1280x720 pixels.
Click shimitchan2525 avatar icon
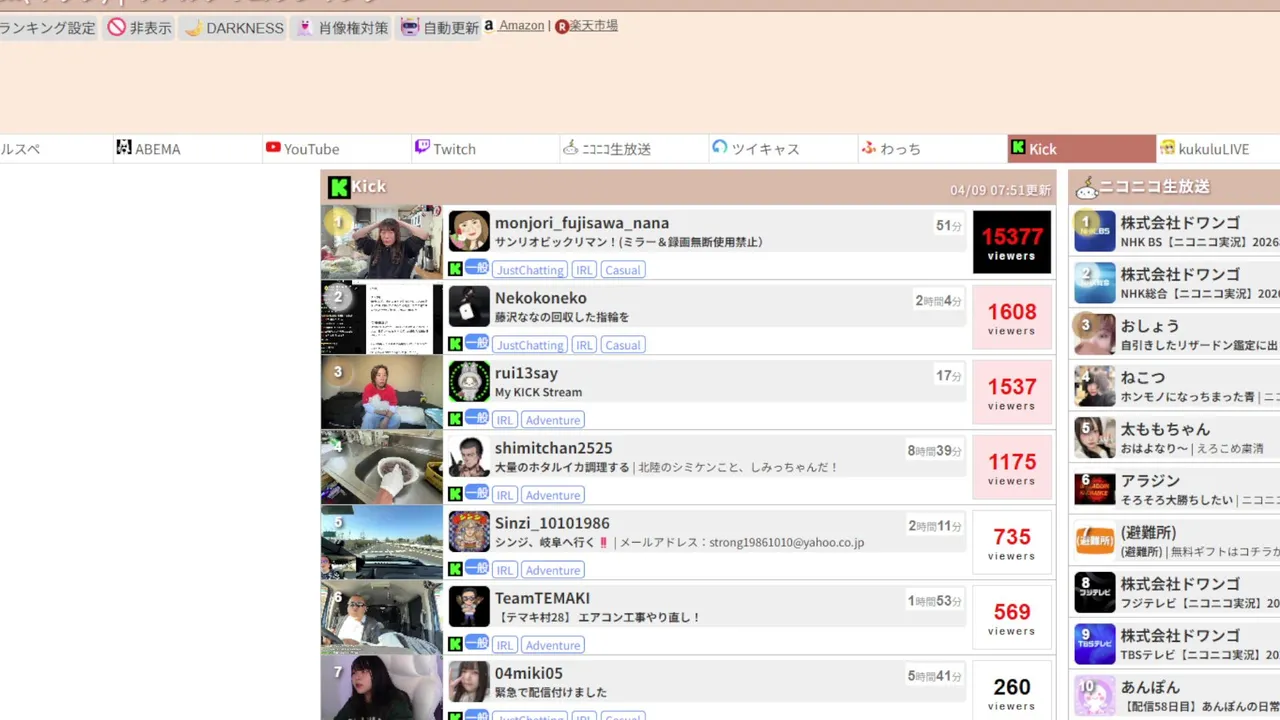[x=469, y=456]
